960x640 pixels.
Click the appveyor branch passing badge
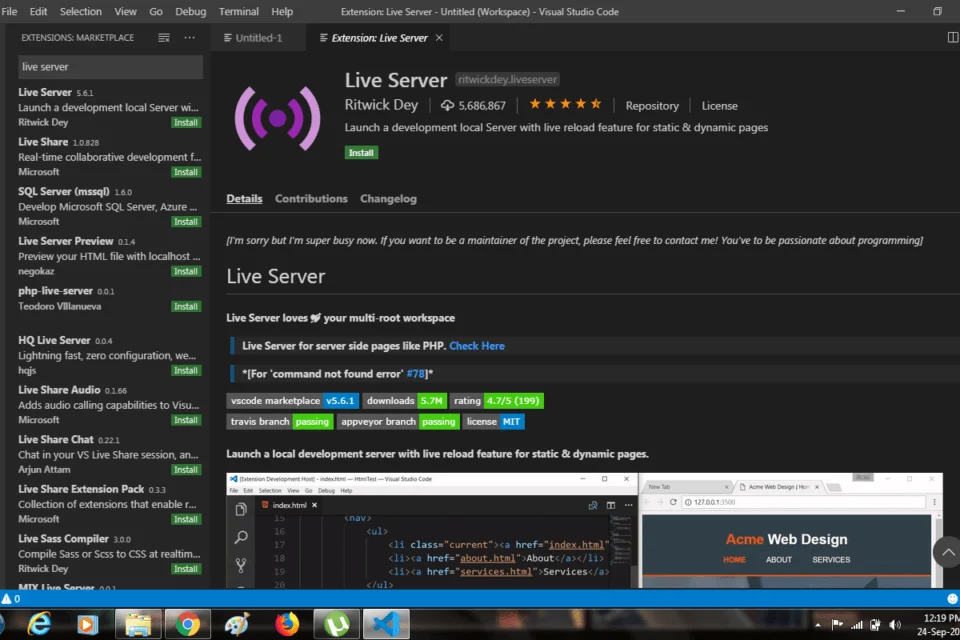398,421
